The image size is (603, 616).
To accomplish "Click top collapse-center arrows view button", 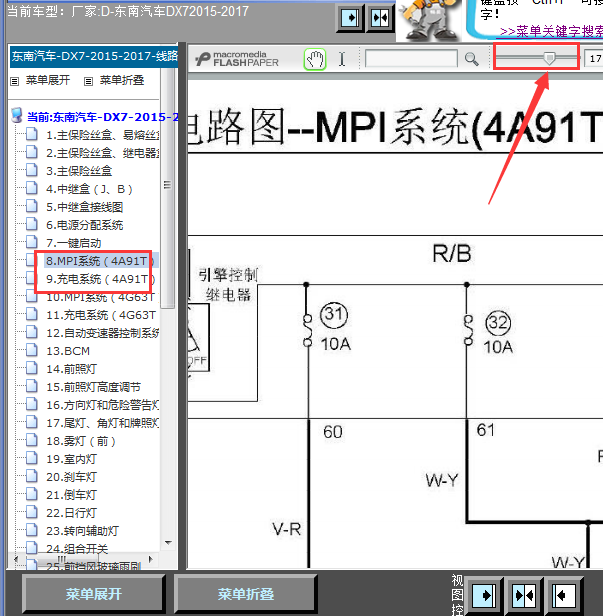I will (380, 18).
